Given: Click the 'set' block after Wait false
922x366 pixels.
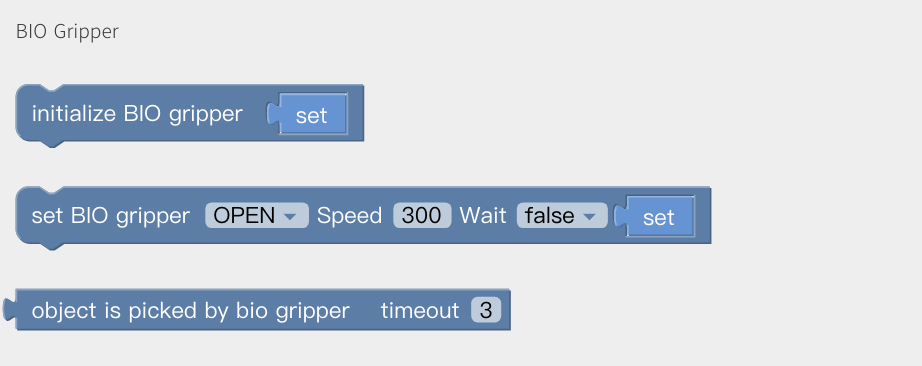Looking at the screenshot, I should (x=660, y=216).
